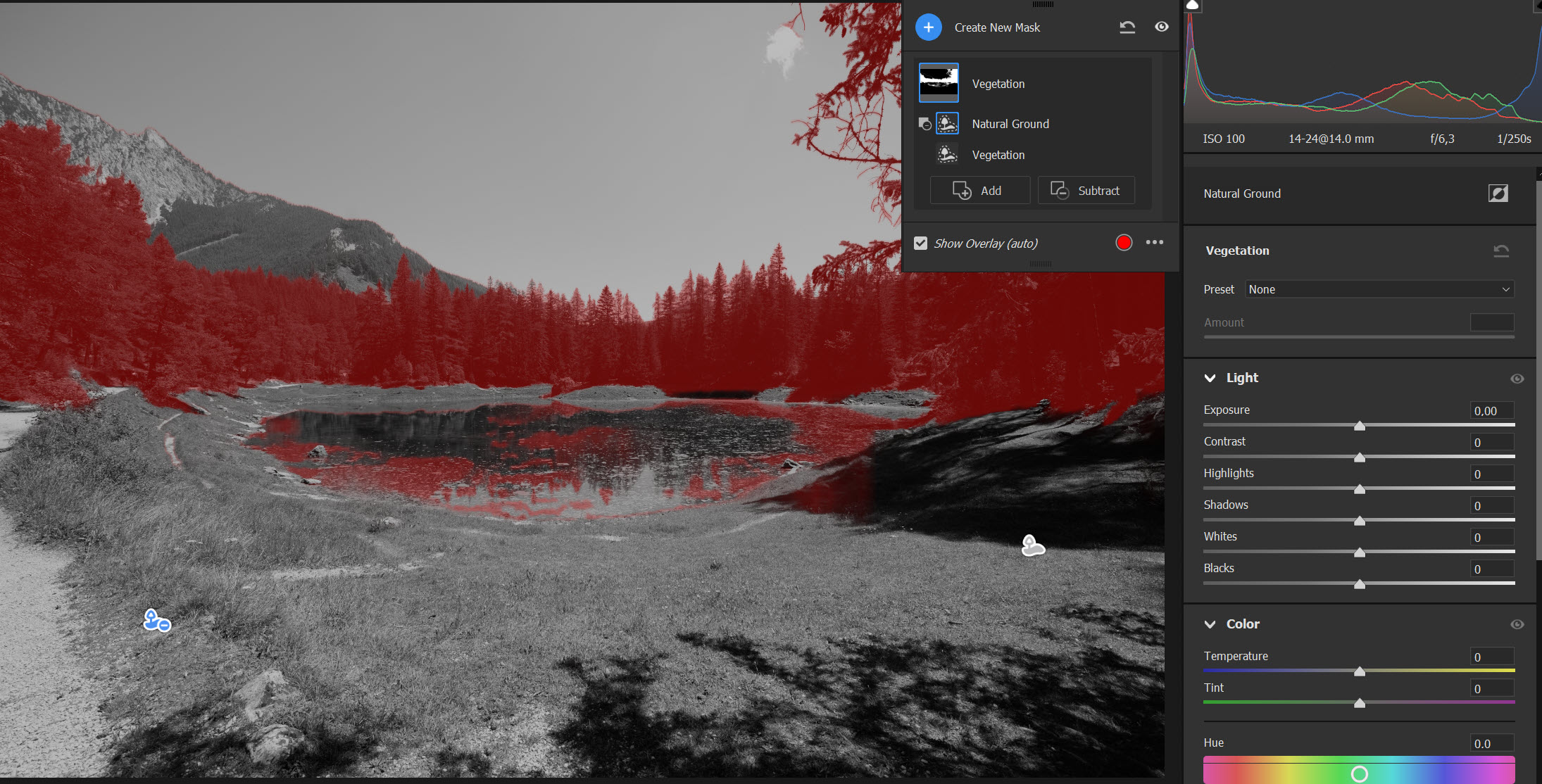This screenshot has height=784, width=1542.
Task: Select the Vegetation component icon below Natural Ground
Action: click(x=947, y=154)
